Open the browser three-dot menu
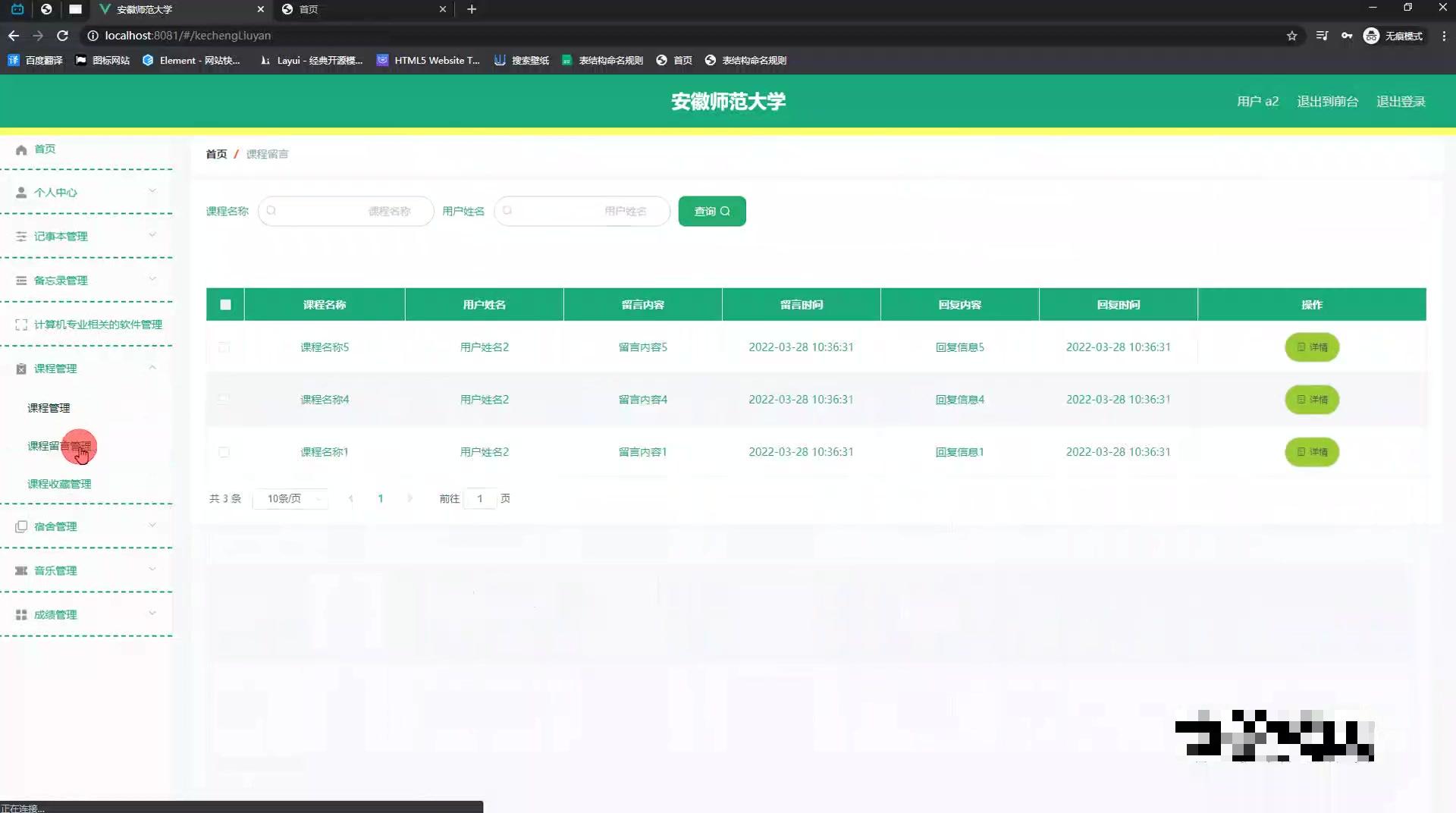Viewport: 1456px width, 813px height. [x=1444, y=36]
